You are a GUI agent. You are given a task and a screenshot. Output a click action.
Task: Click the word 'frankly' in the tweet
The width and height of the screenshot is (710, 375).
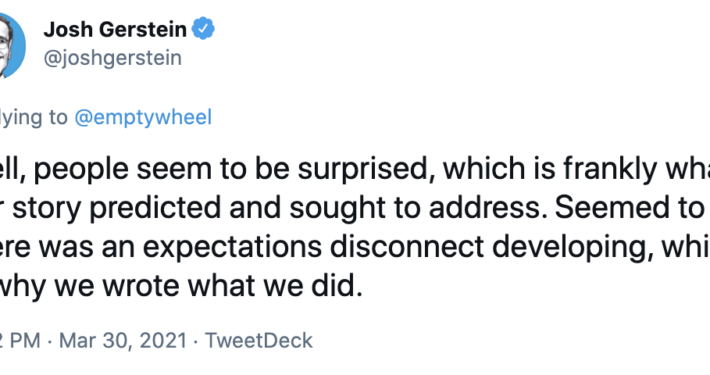pyautogui.click(x=609, y=169)
